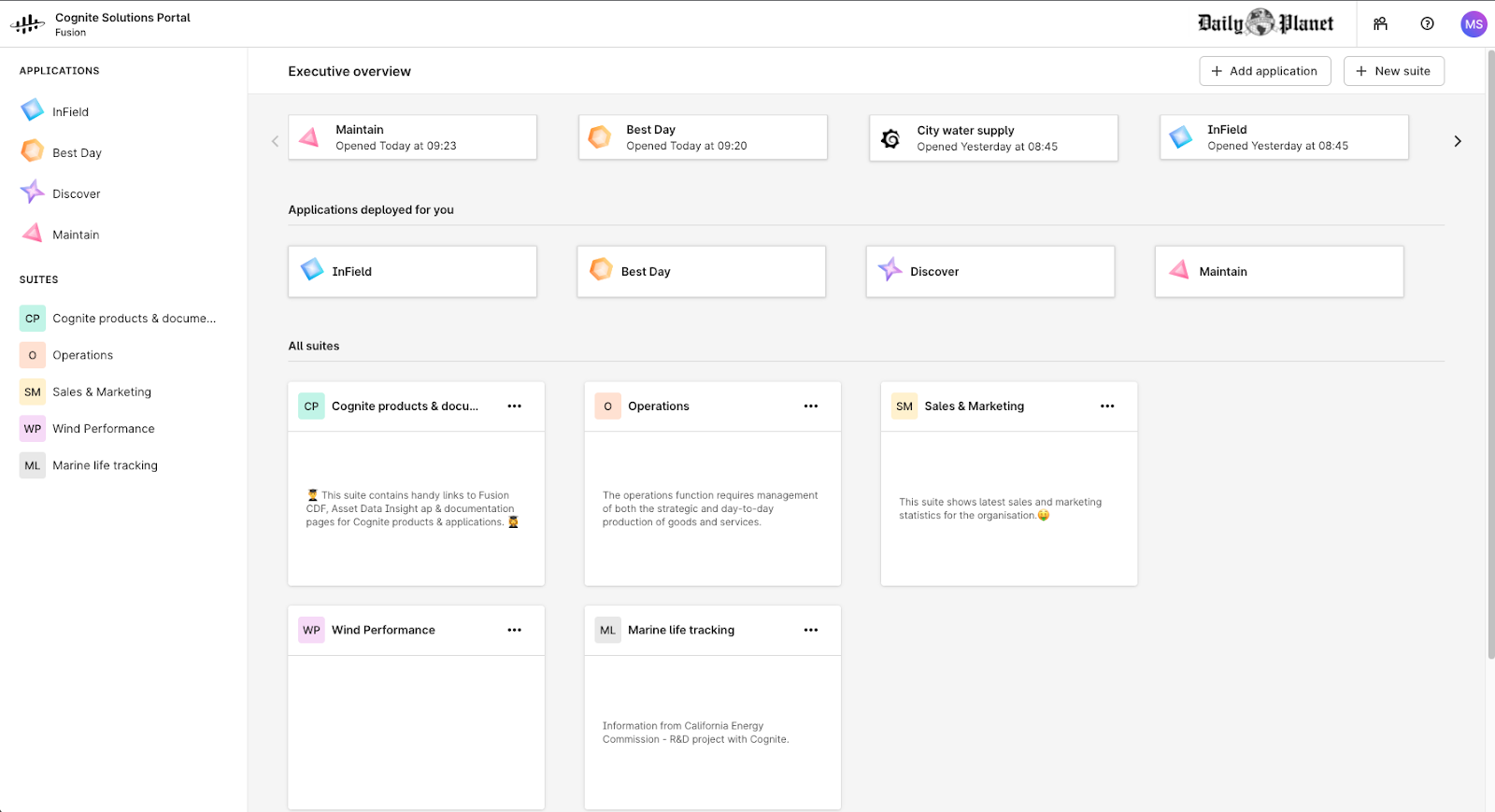Launch Best Day from deployed applications
The width and height of the screenshot is (1495, 812).
[x=701, y=272]
